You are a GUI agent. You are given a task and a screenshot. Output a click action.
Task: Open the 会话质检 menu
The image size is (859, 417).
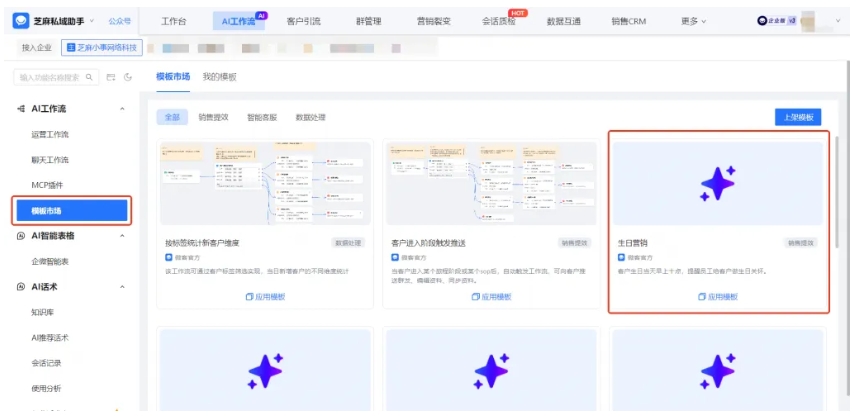point(499,21)
